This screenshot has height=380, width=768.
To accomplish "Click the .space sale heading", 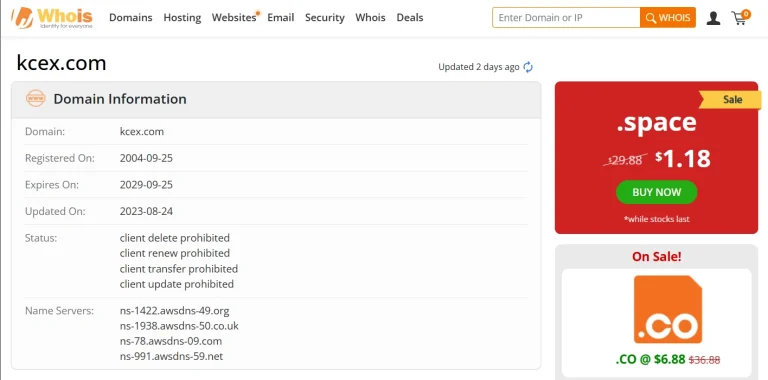I will click(x=656, y=122).
